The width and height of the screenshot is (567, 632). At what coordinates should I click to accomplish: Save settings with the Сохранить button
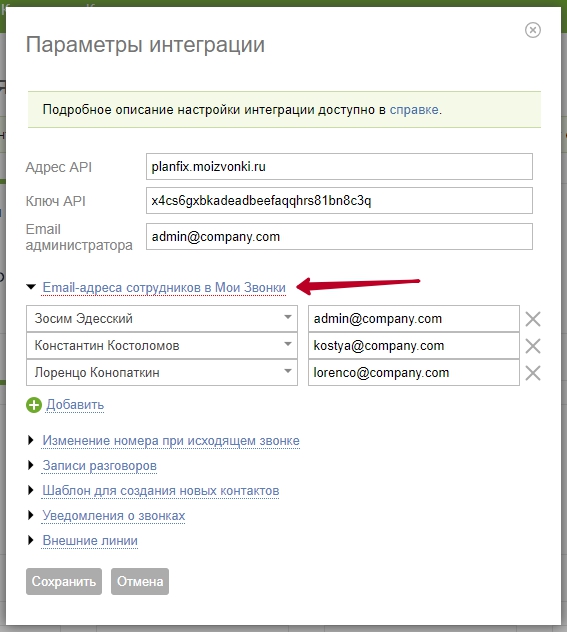(64, 581)
